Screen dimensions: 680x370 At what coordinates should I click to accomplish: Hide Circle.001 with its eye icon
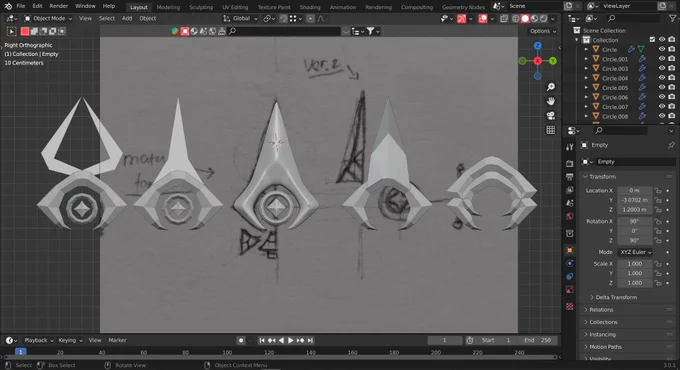(662, 59)
